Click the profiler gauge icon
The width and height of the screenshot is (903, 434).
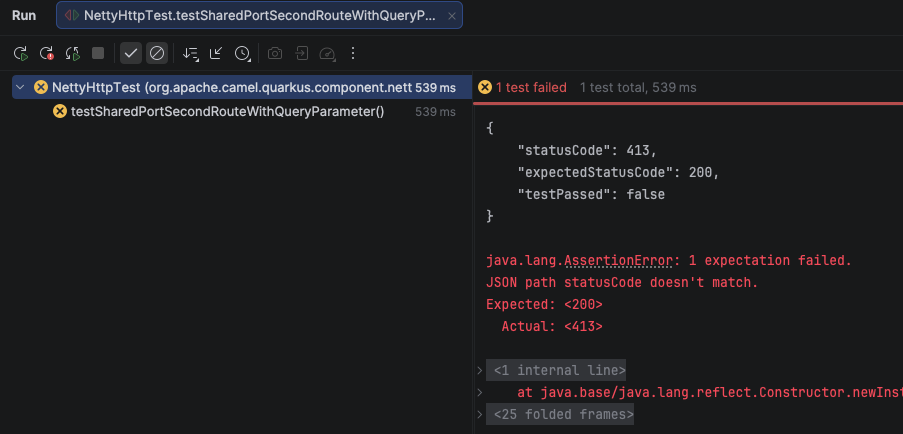tap(327, 53)
